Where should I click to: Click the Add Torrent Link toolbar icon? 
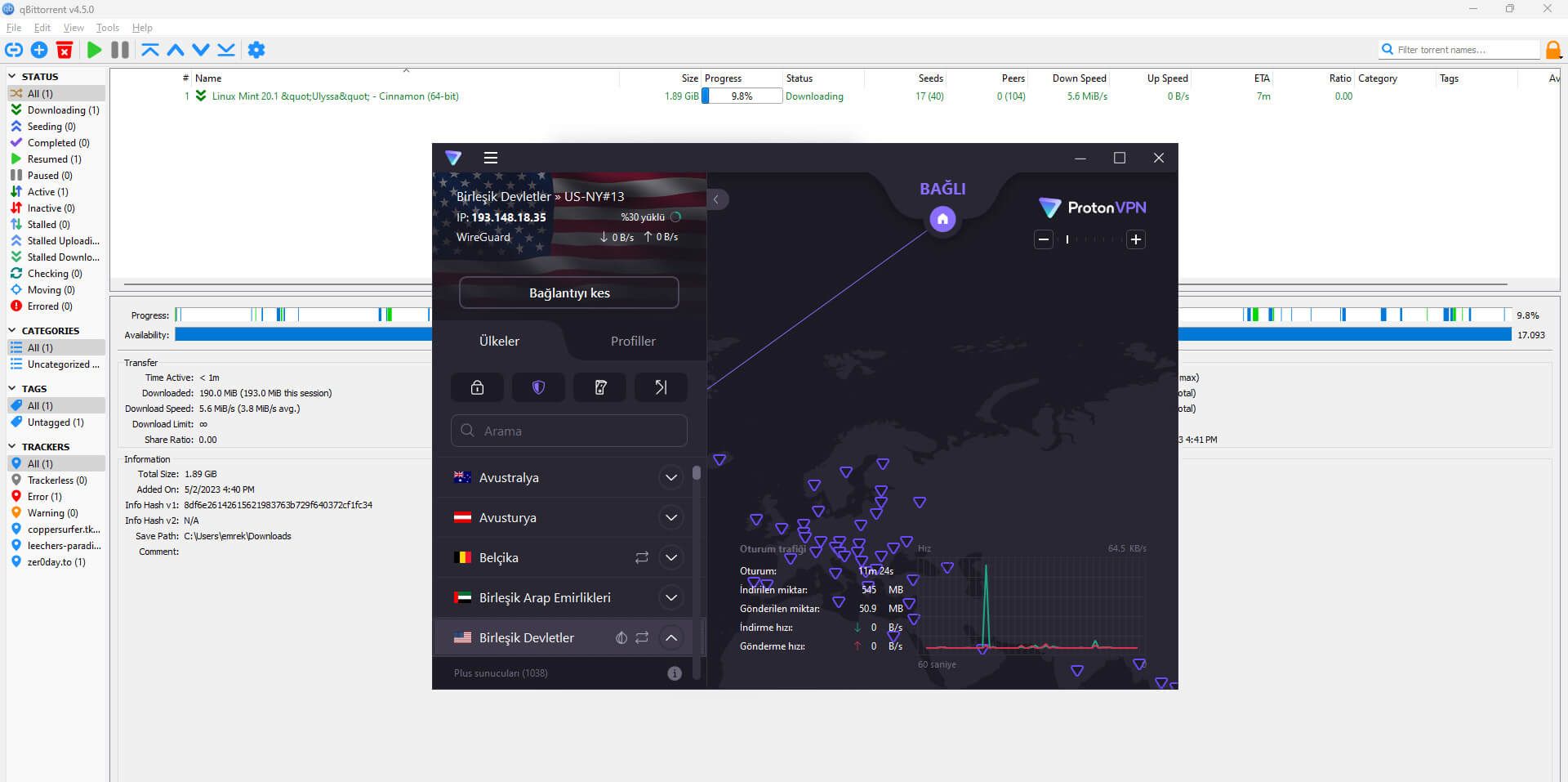(x=14, y=50)
